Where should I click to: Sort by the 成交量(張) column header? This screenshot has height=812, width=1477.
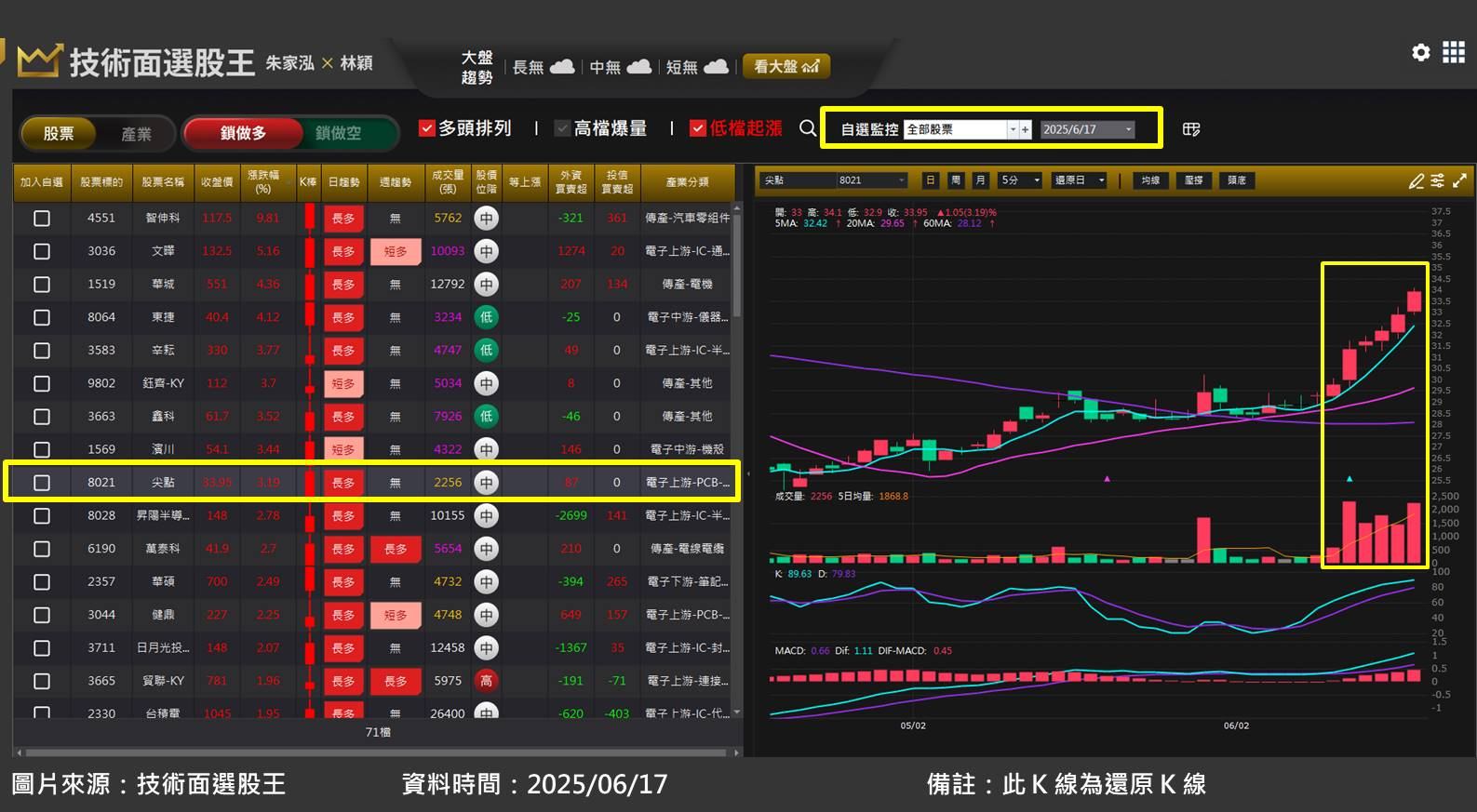pyautogui.click(x=448, y=181)
